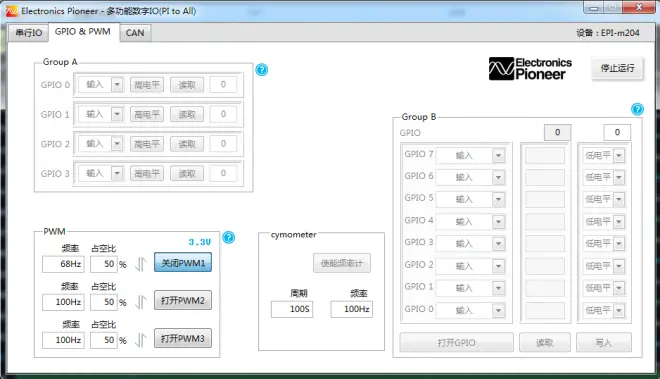Open GPIO 6 低电平 level dropdown
The height and width of the screenshot is (379, 660).
click(x=619, y=177)
